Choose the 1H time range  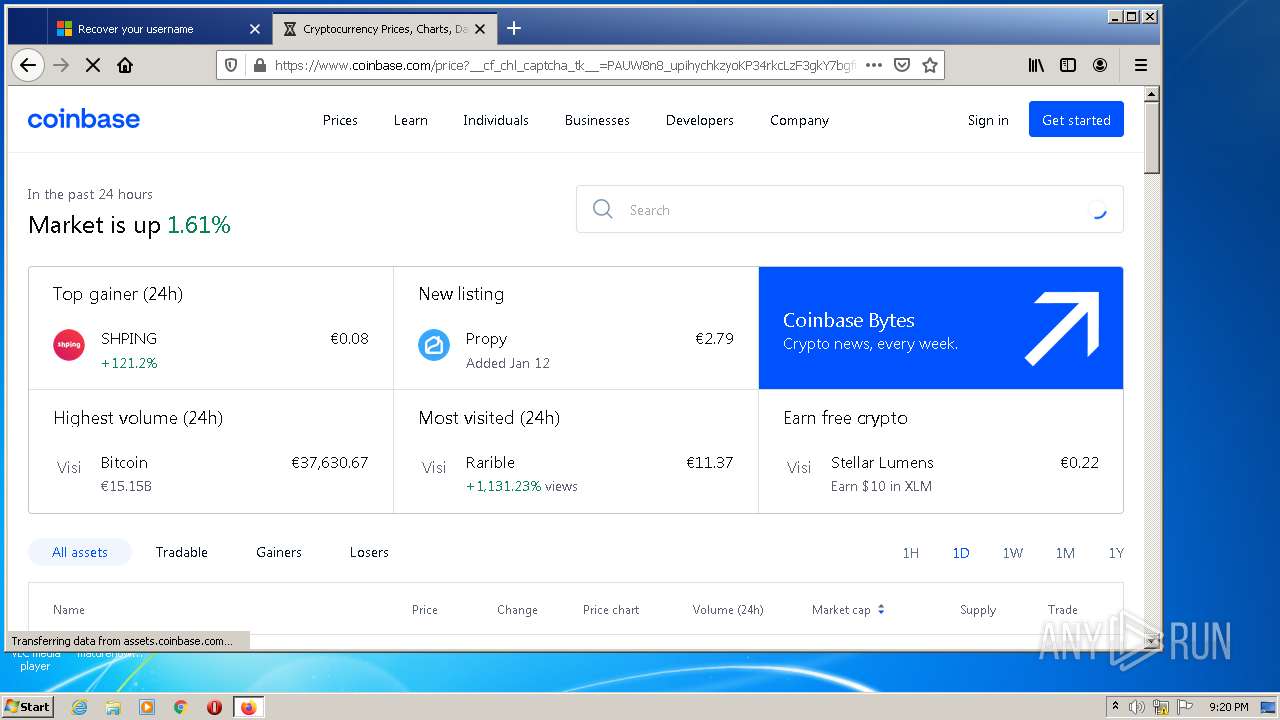(x=910, y=553)
